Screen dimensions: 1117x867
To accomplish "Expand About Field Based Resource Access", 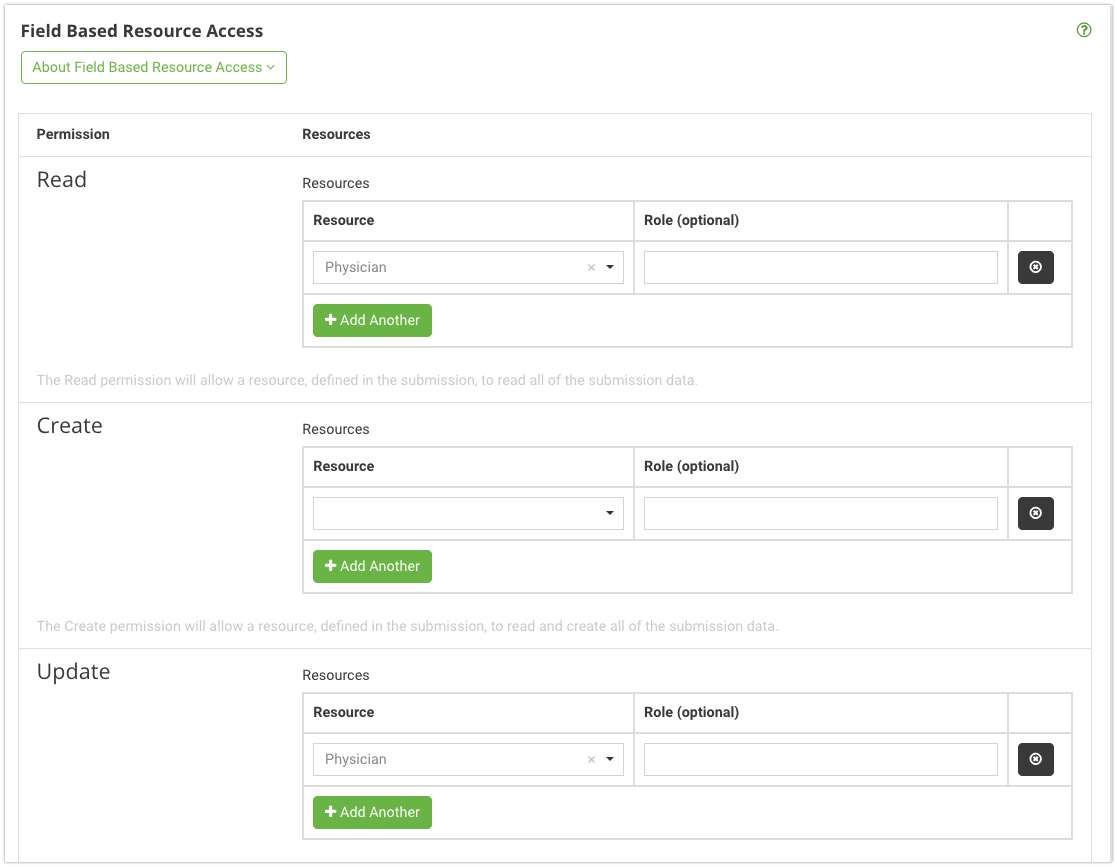I will [x=154, y=67].
